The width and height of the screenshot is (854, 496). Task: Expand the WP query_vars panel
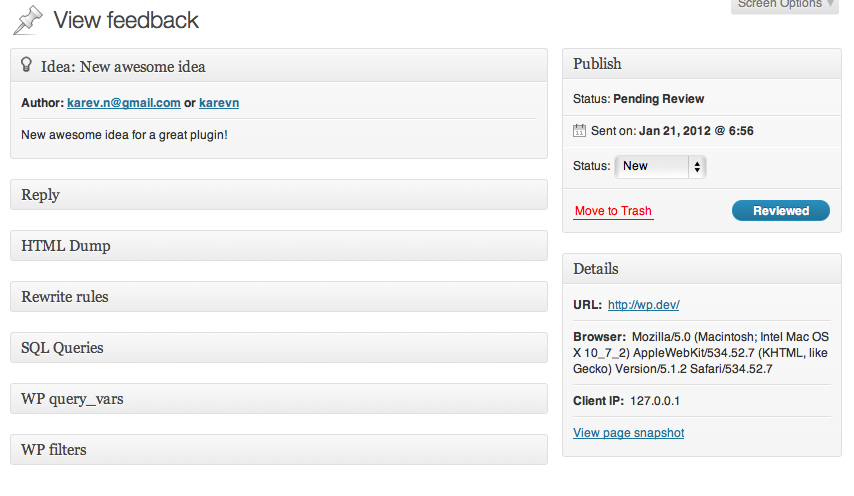(278, 399)
